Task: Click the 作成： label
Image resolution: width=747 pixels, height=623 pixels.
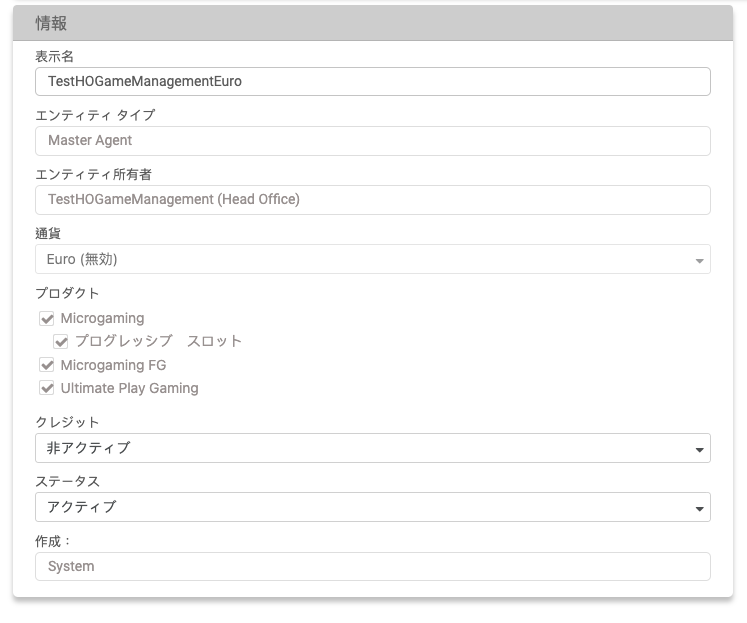Action: pyautogui.click(x=54, y=540)
